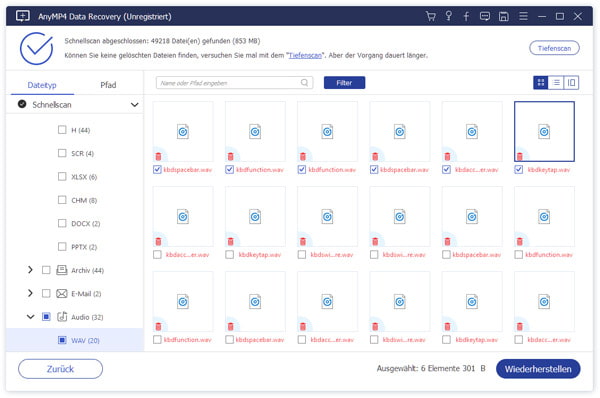Expand the Archiv (44) category
Viewport: 600px width, 398px height.
tap(30, 270)
